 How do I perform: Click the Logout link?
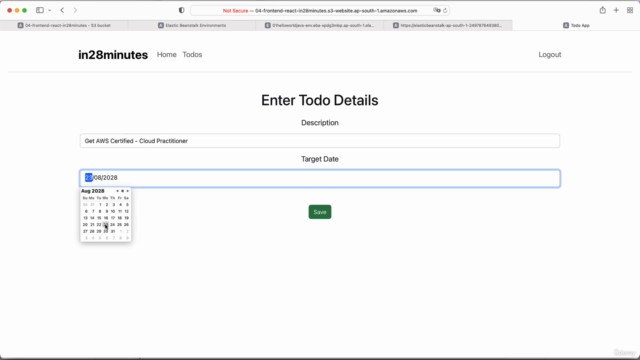pyautogui.click(x=550, y=55)
